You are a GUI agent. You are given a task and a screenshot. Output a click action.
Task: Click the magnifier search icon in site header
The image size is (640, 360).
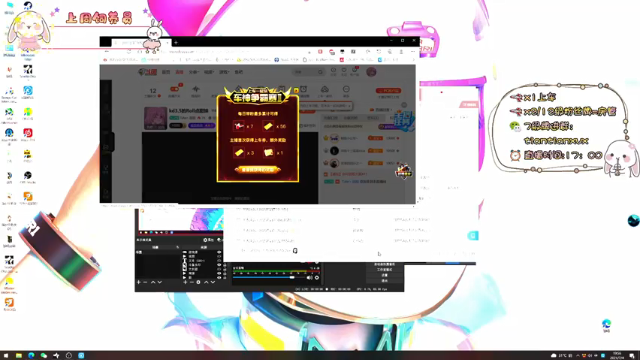pyautogui.click(x=320, y=72)
